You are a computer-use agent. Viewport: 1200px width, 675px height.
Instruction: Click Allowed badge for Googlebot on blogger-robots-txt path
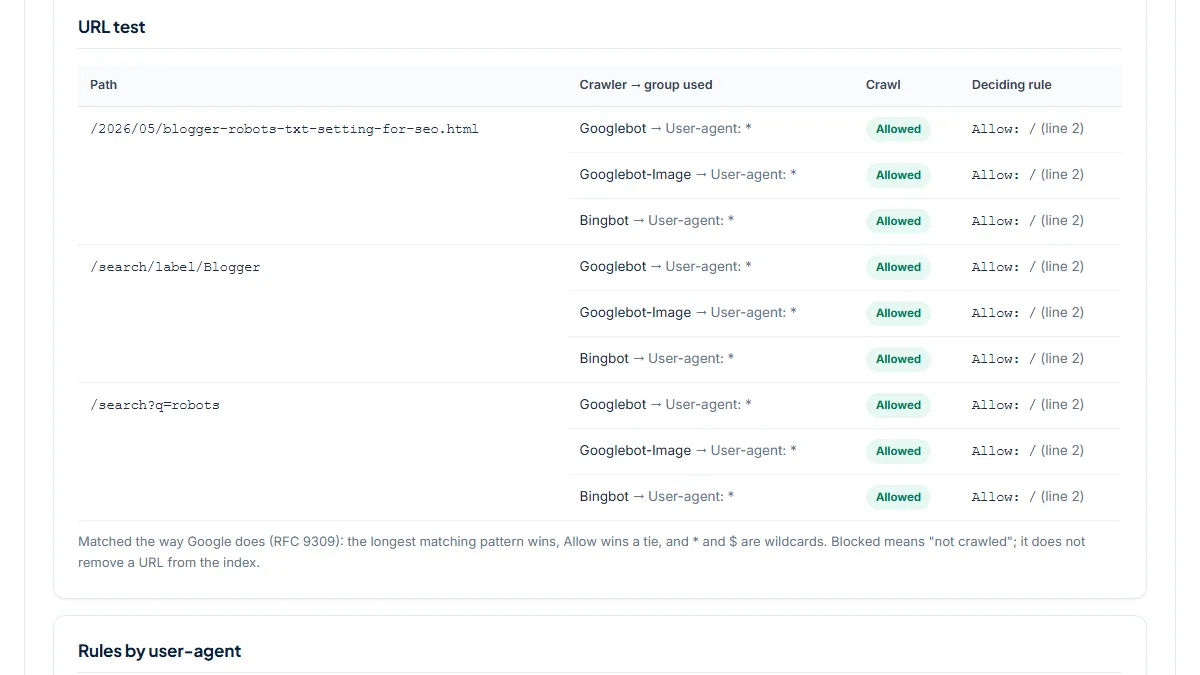(x=898, y=129)
